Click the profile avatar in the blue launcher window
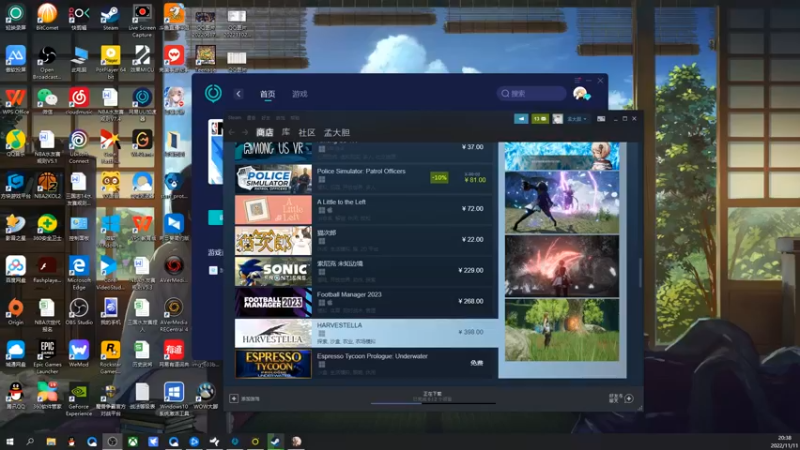Screen dimensions: 800x450 pos(581,93)
